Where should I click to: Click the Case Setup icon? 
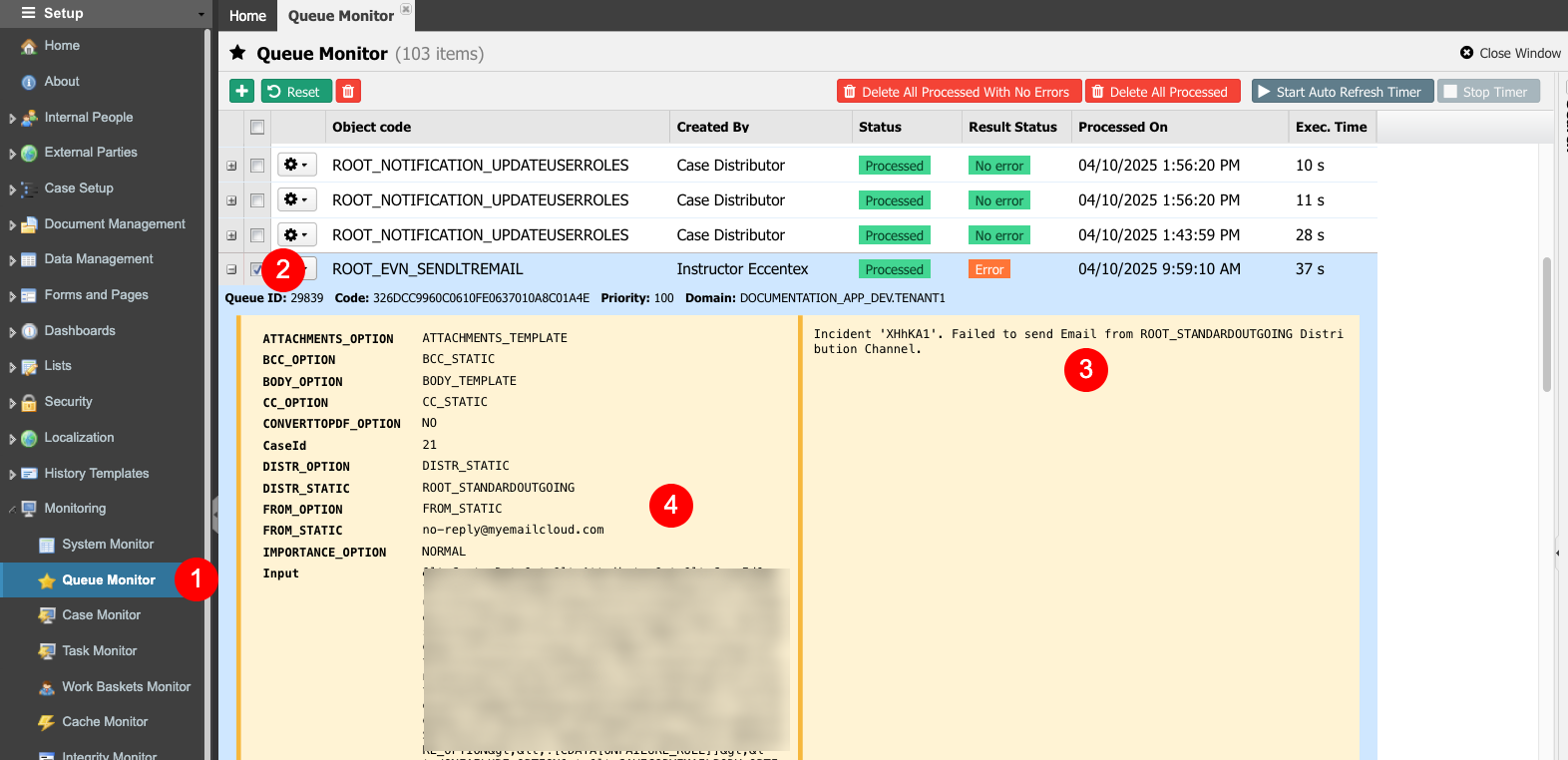click(x=29, y=189)
